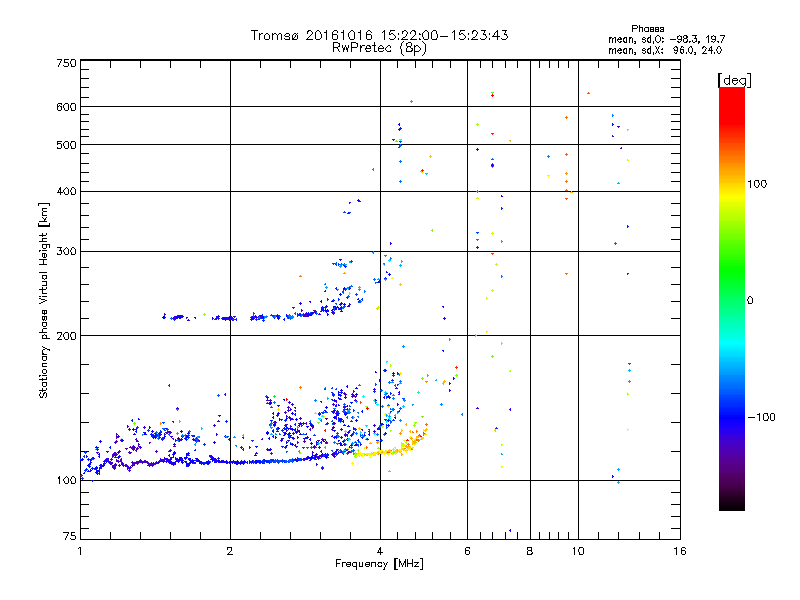Click the x-axis tick label "1"
Viewport: 800px width, 600px height.
80,551
